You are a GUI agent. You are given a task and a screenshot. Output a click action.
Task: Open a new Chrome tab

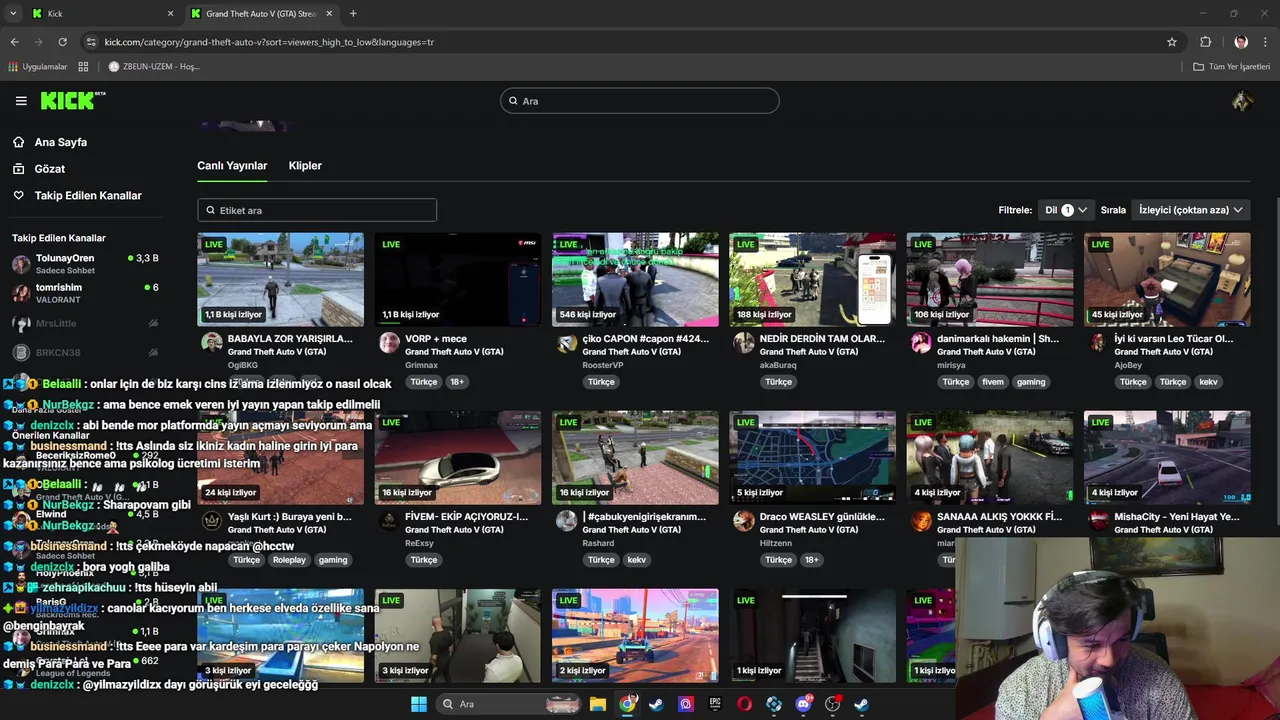pos(353,14)
